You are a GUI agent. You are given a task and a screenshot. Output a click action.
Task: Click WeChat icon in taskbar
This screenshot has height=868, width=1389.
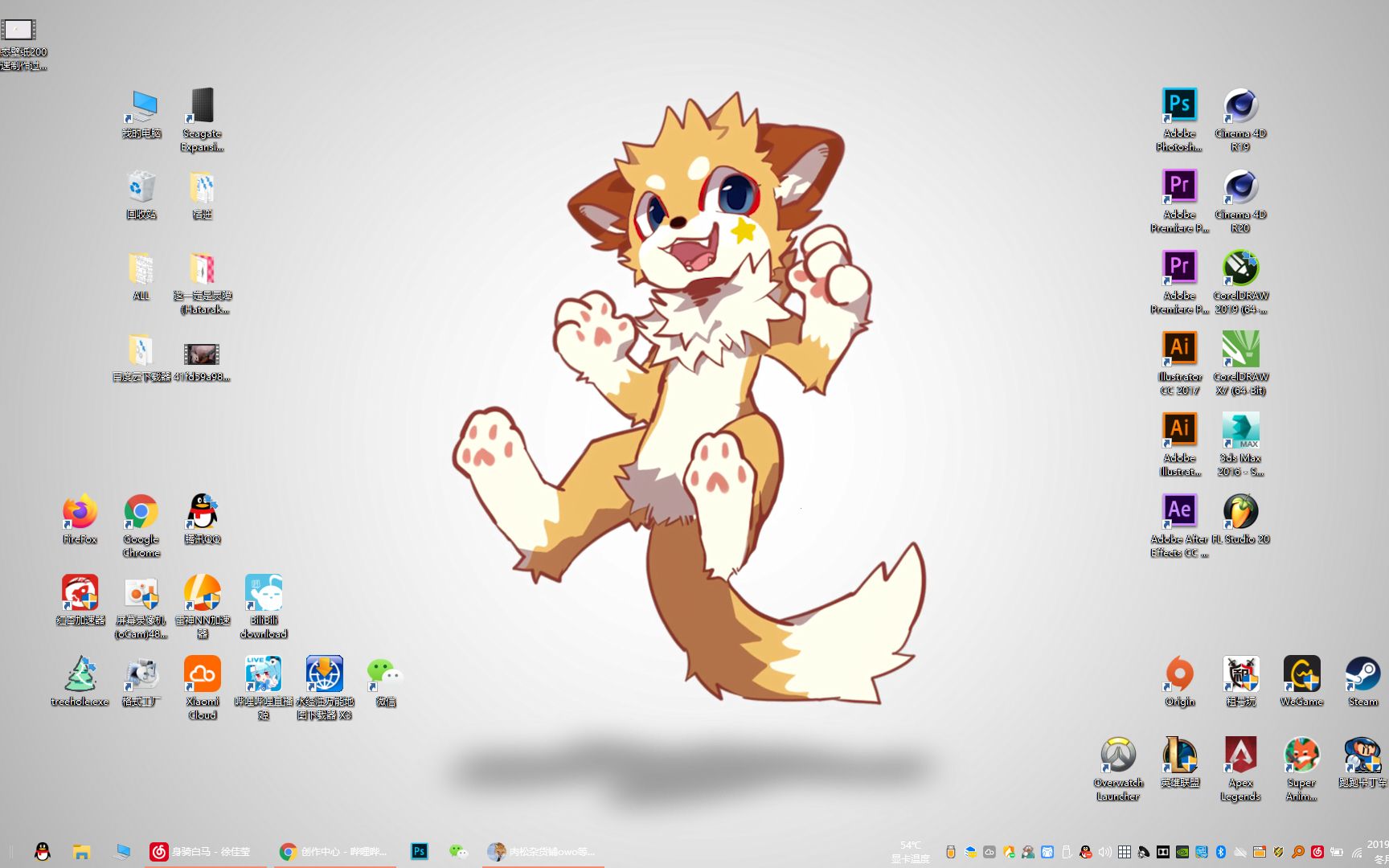[457, 852]
